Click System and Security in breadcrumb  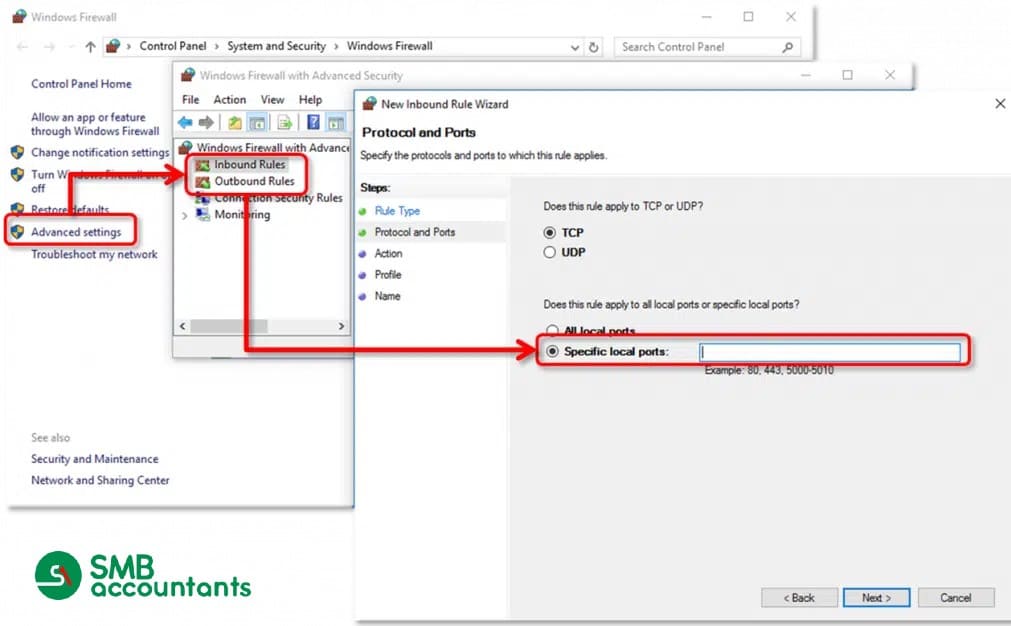tap(277, 46)
